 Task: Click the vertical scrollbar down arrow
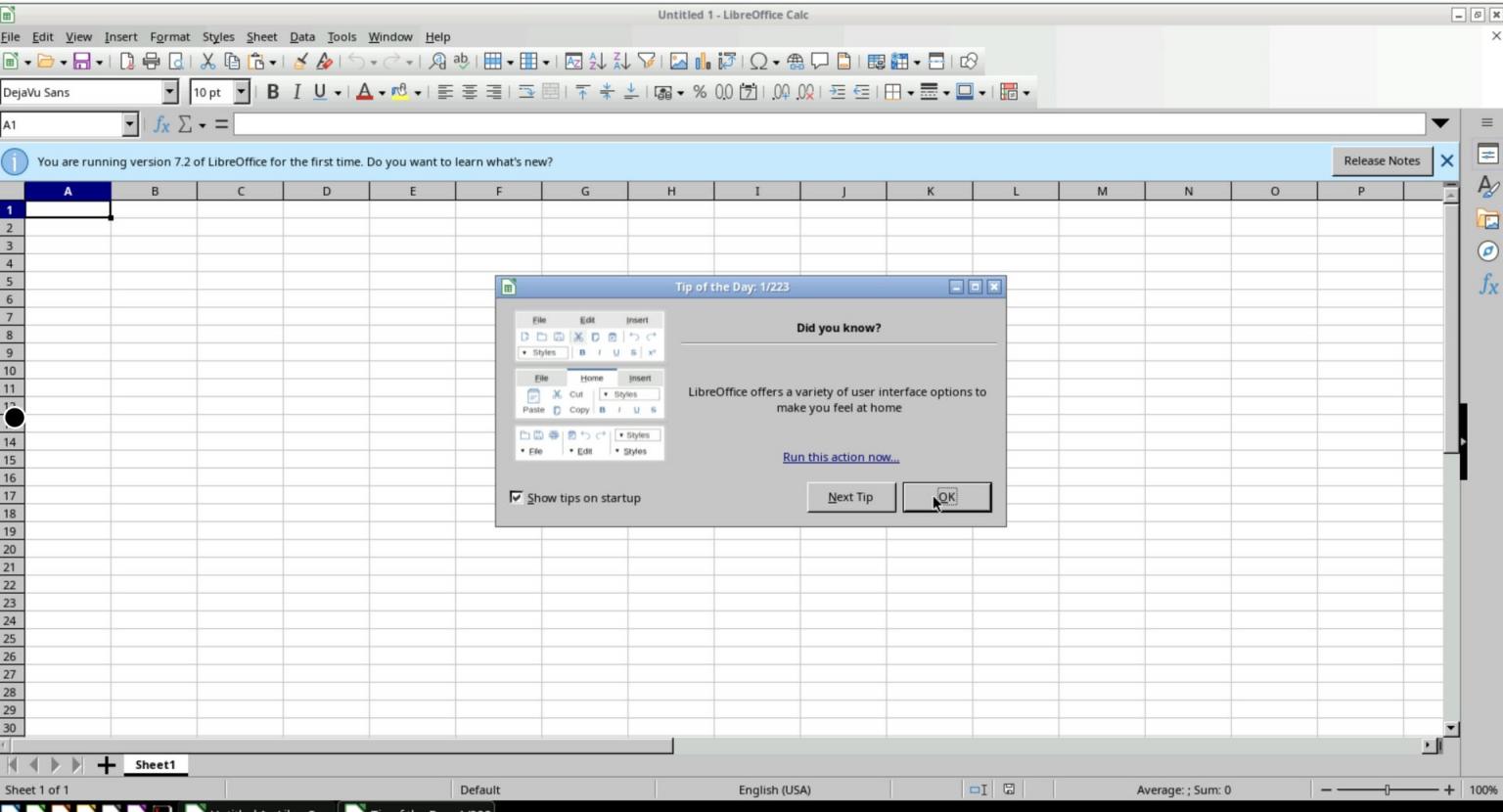pos(1451,729)
